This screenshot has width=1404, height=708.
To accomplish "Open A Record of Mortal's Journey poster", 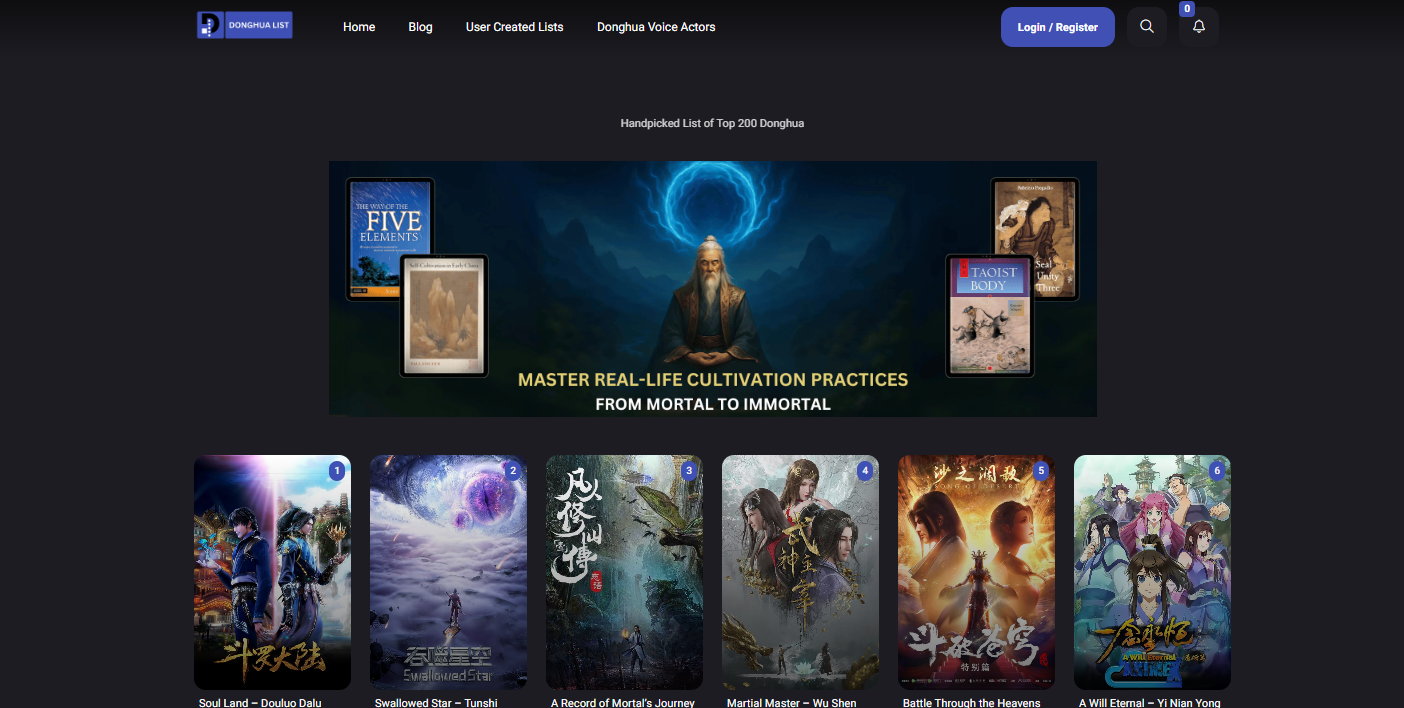I will [624, 572].
